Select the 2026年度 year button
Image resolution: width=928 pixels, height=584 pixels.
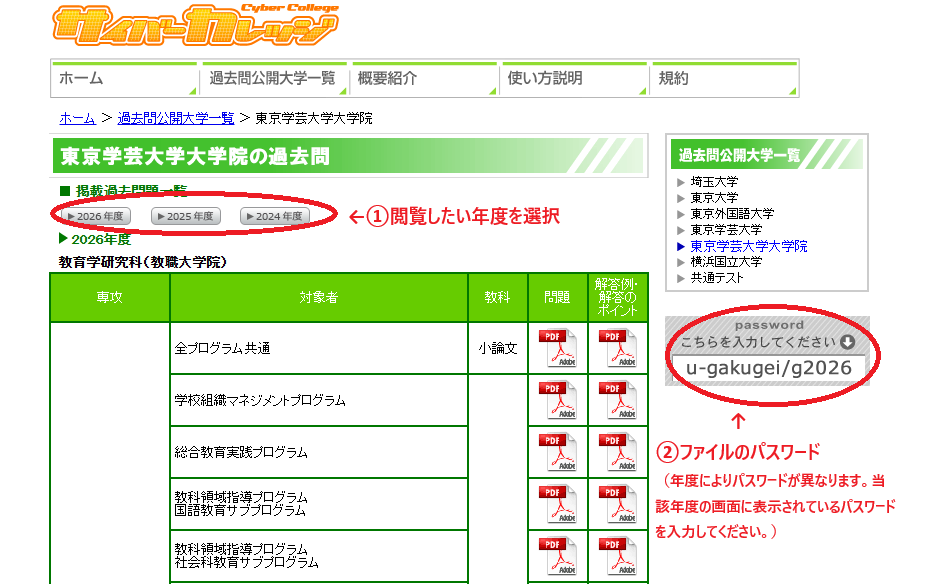(96, 216)
